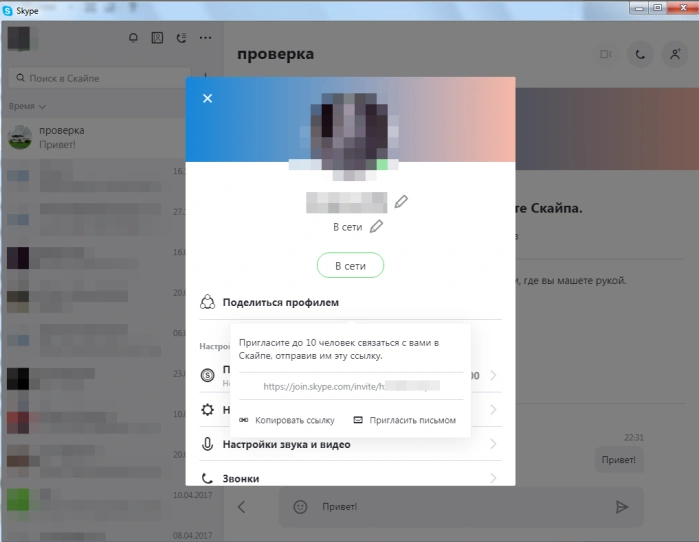
Task: Expand the chevron on the Звонки row
Action: click(493, 478)
